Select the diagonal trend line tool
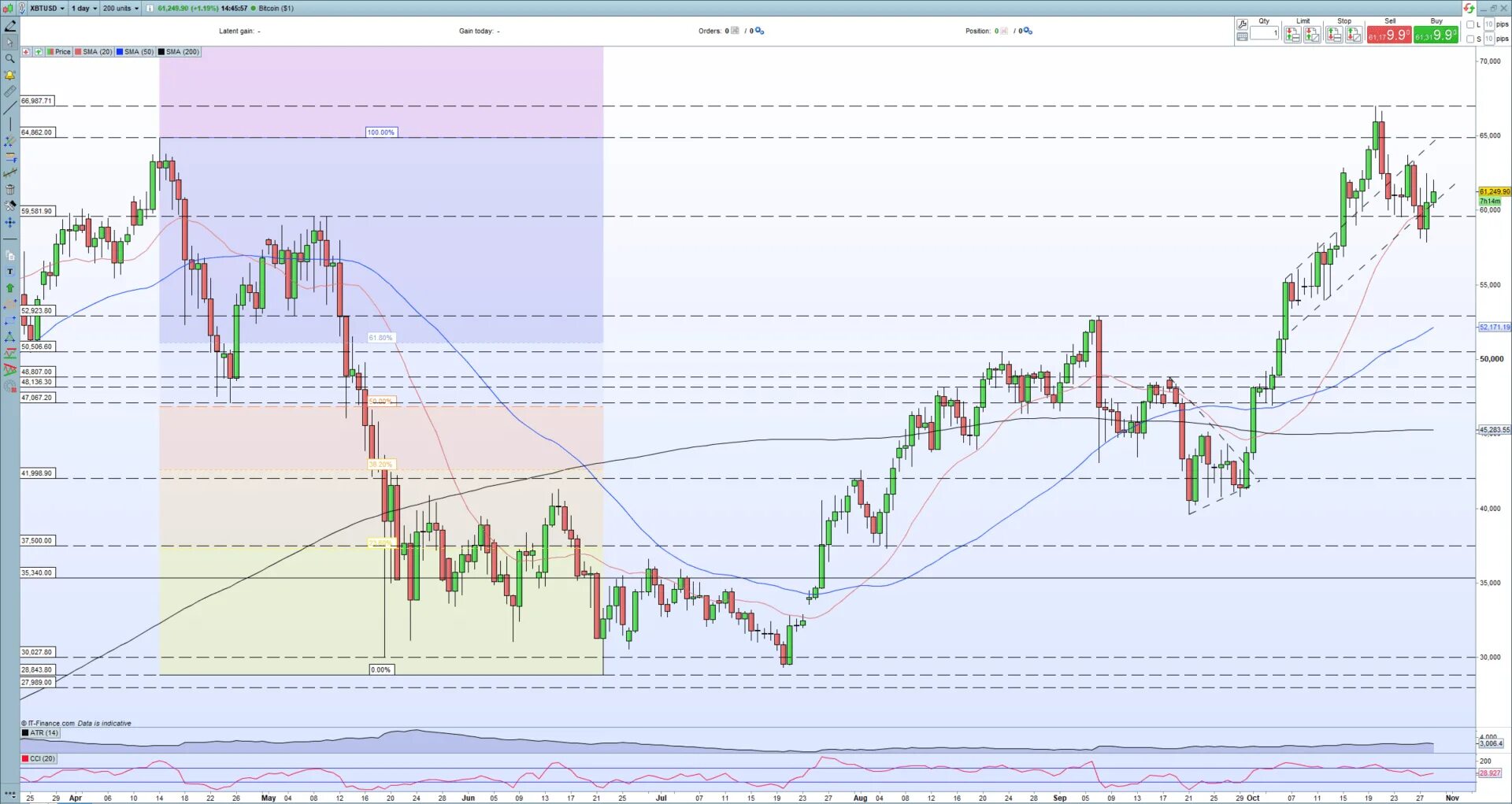1512x804 pixels. (x=10, y=108)
